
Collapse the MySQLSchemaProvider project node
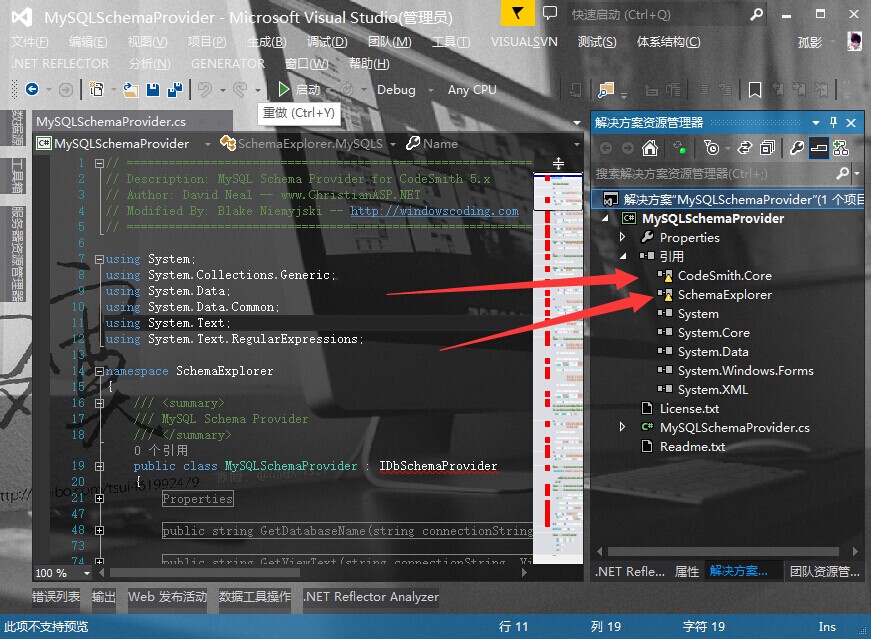[x=605, y=218]
